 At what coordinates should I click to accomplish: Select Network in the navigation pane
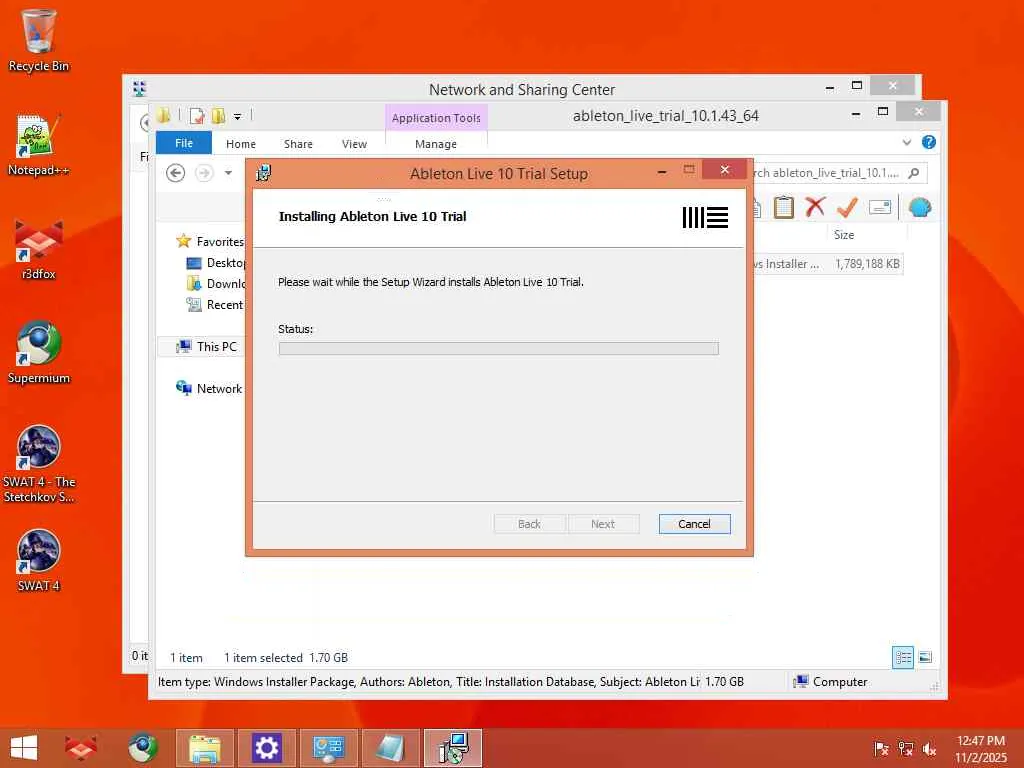coord(209,389)
